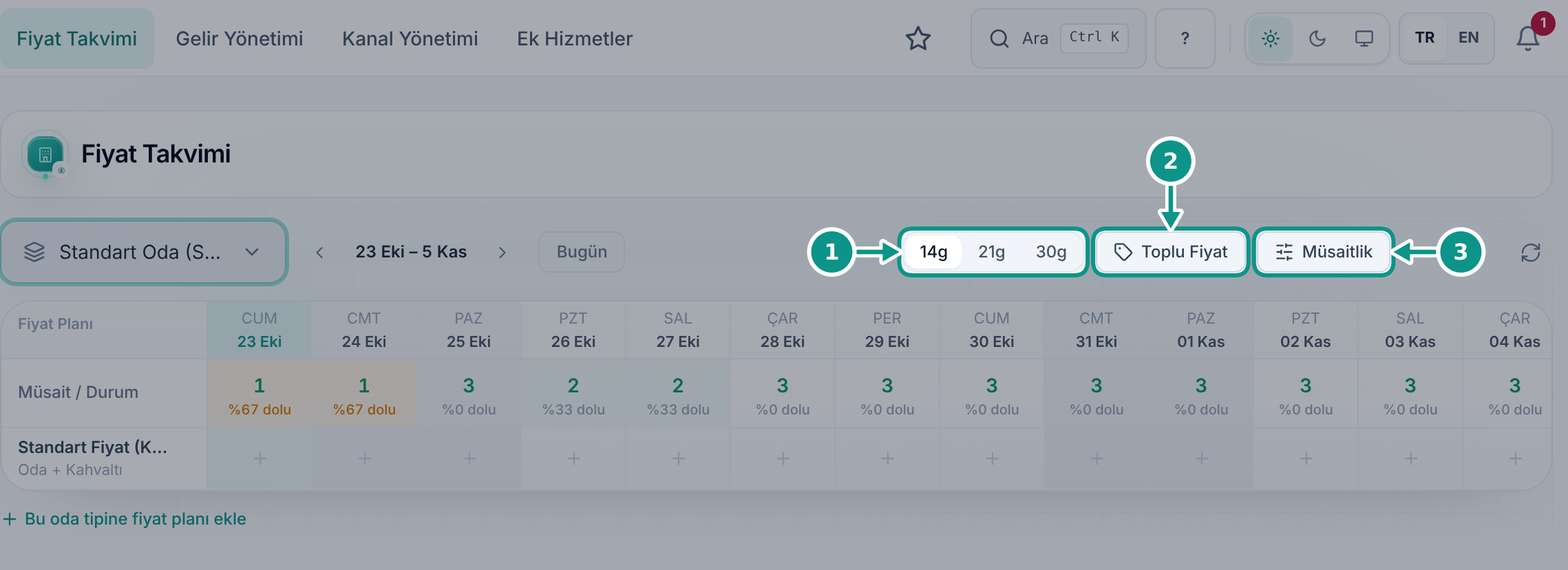Select system theme monitor icon
Viewport: 1568px width, 570px height.
click(x=1364, y=39)
